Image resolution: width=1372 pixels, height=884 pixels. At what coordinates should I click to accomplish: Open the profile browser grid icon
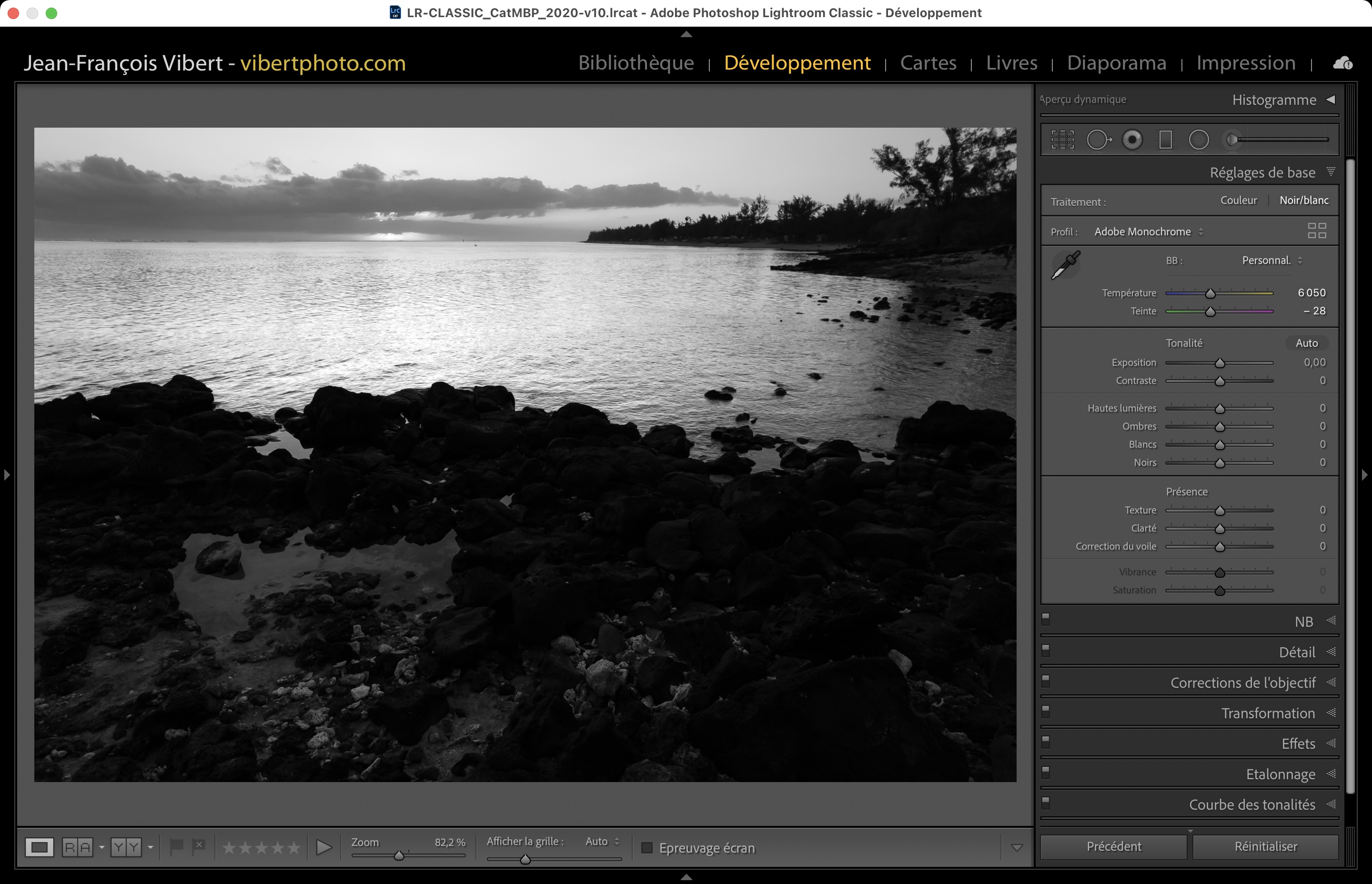(x=1316, y=231)
